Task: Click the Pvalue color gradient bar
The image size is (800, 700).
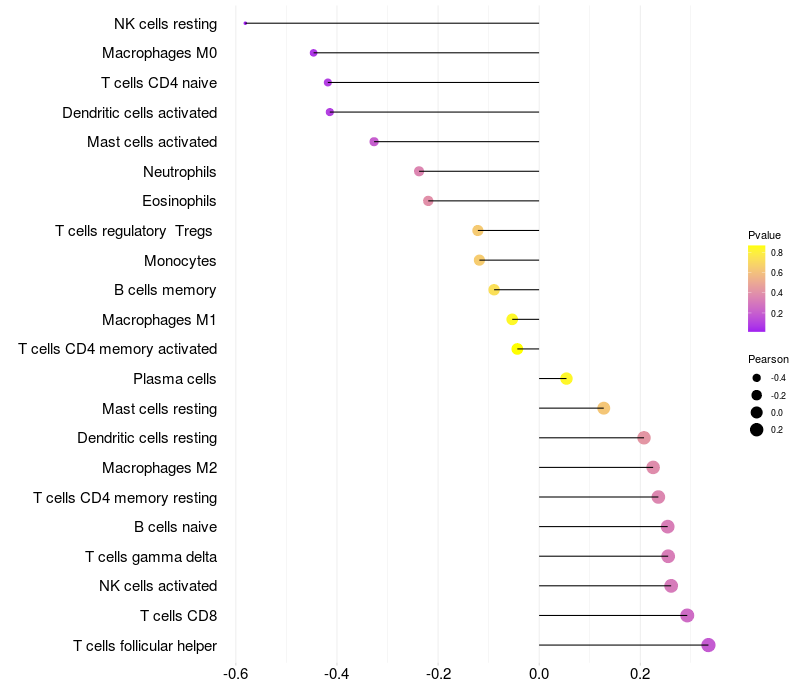Action: pos(757,289)
